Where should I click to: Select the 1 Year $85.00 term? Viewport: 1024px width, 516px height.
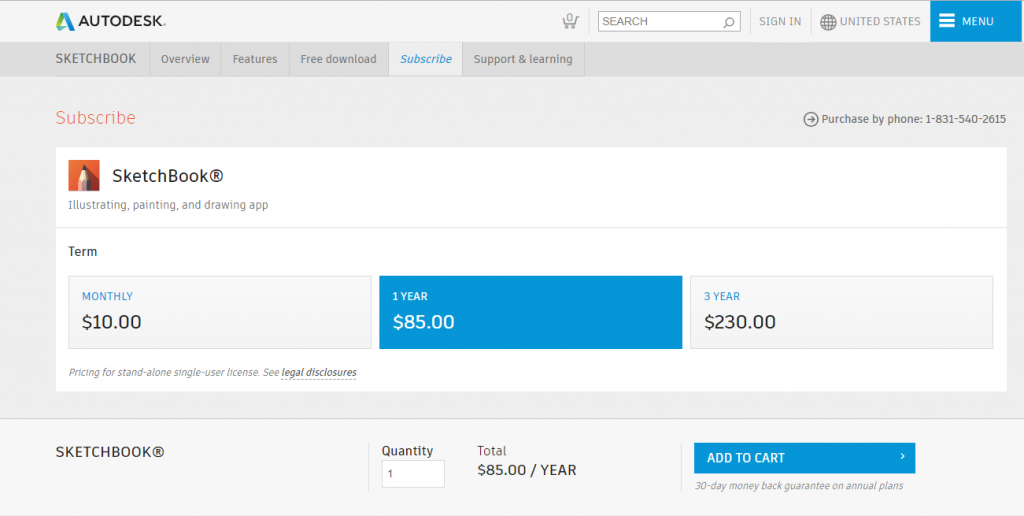(530, 312)
